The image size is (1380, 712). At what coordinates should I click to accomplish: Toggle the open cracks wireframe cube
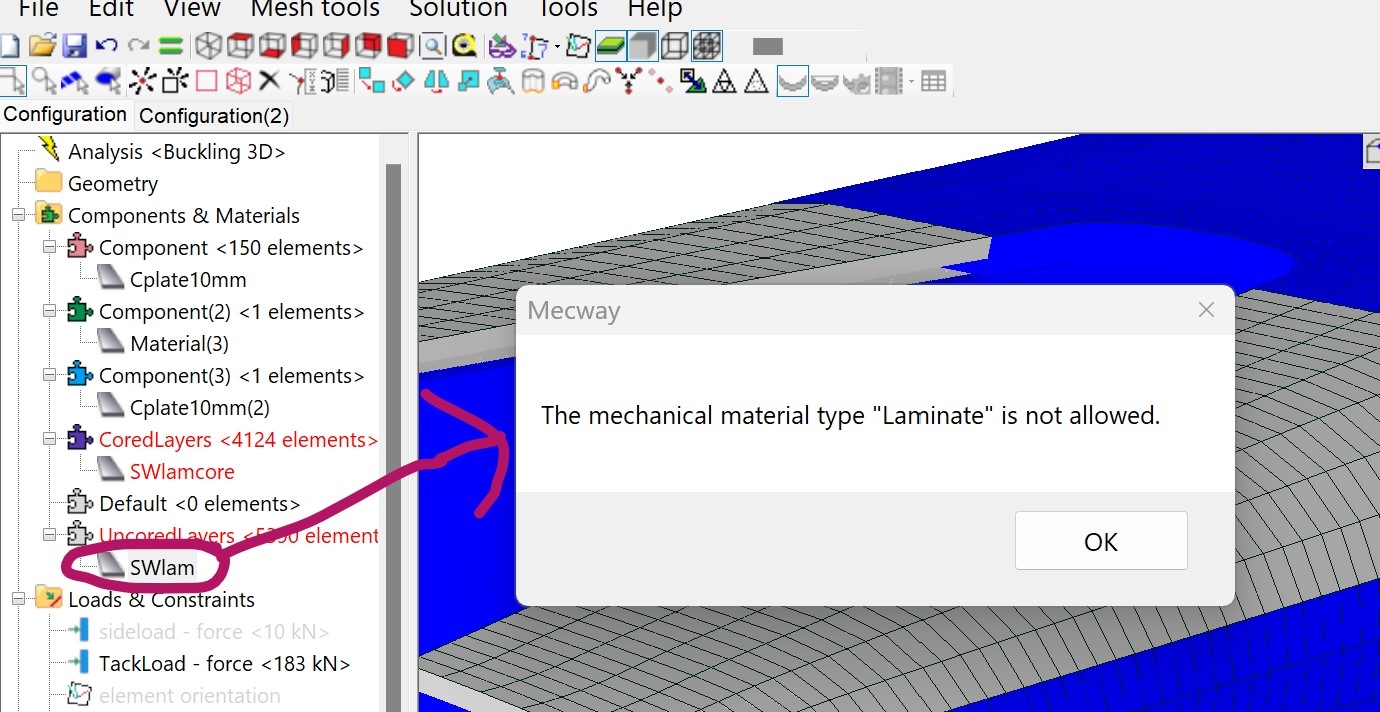pyautogui.click(x=675, y=46)
